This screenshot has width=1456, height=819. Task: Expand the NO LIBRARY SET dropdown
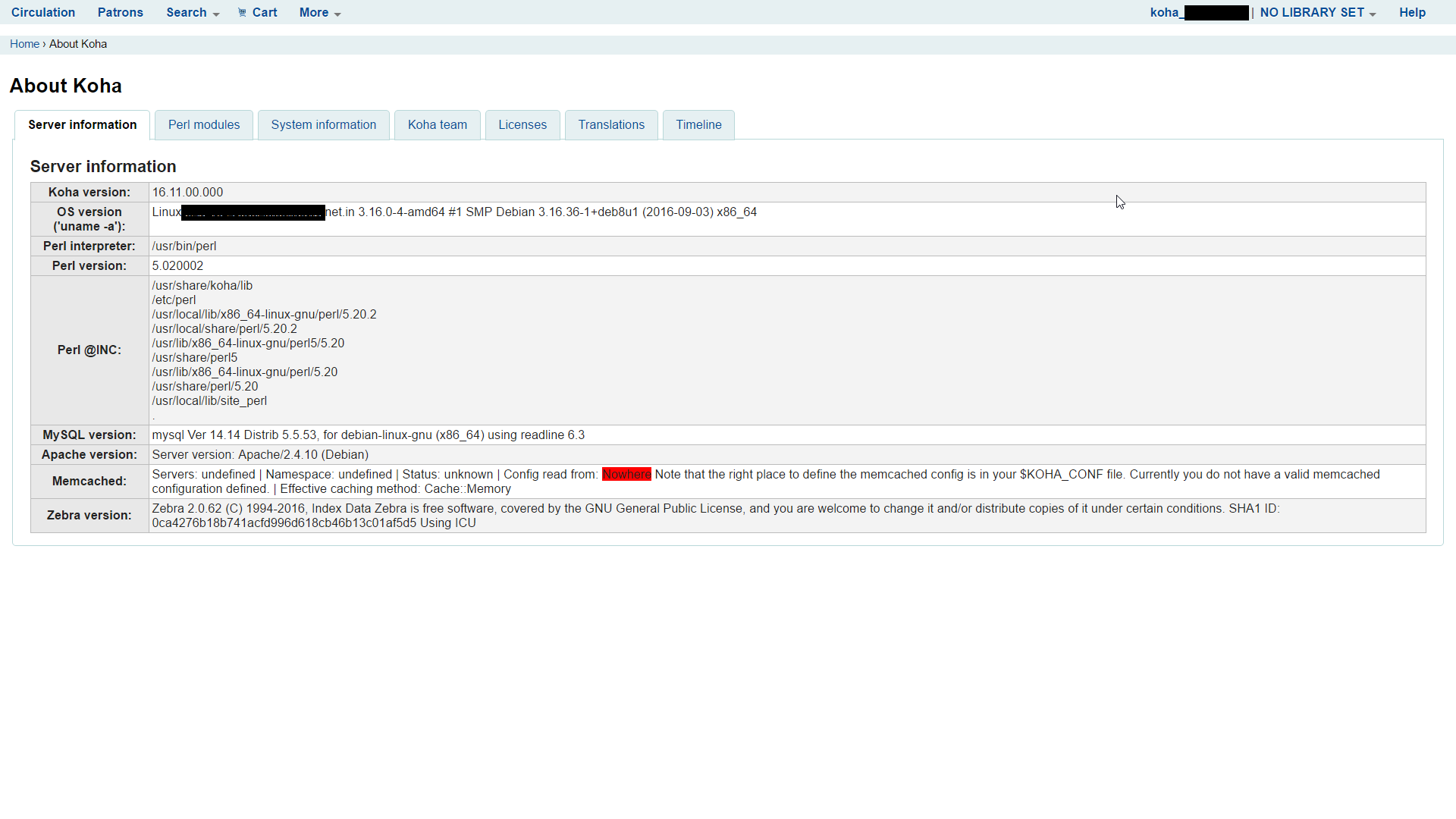point(1318,12)
